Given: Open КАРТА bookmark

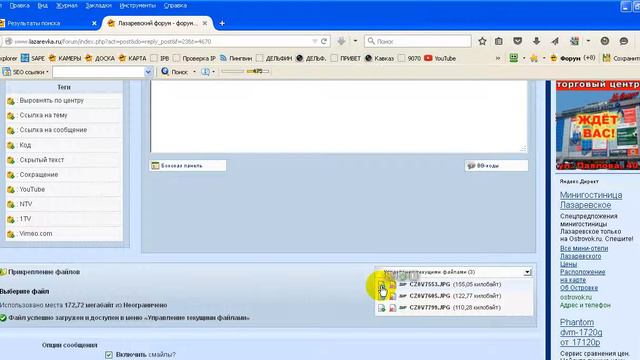Looking at the screenshot, I should pyautogui.click(x=132, y=58).
